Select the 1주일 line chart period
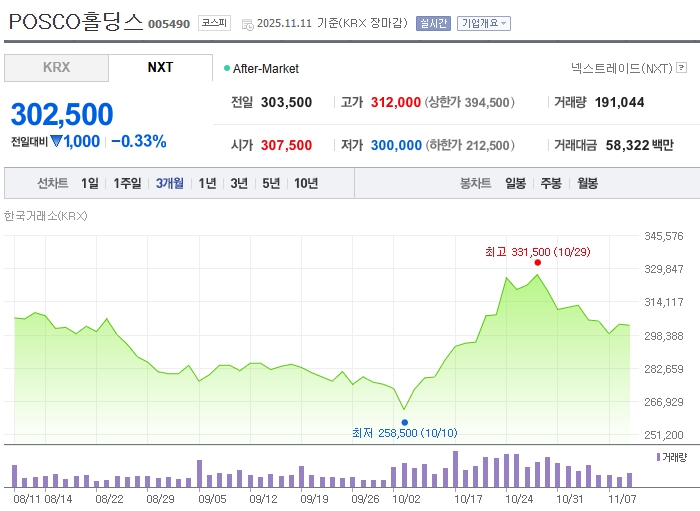The height and width of the screenshot is (511, 700). click(x=128, y=183)
